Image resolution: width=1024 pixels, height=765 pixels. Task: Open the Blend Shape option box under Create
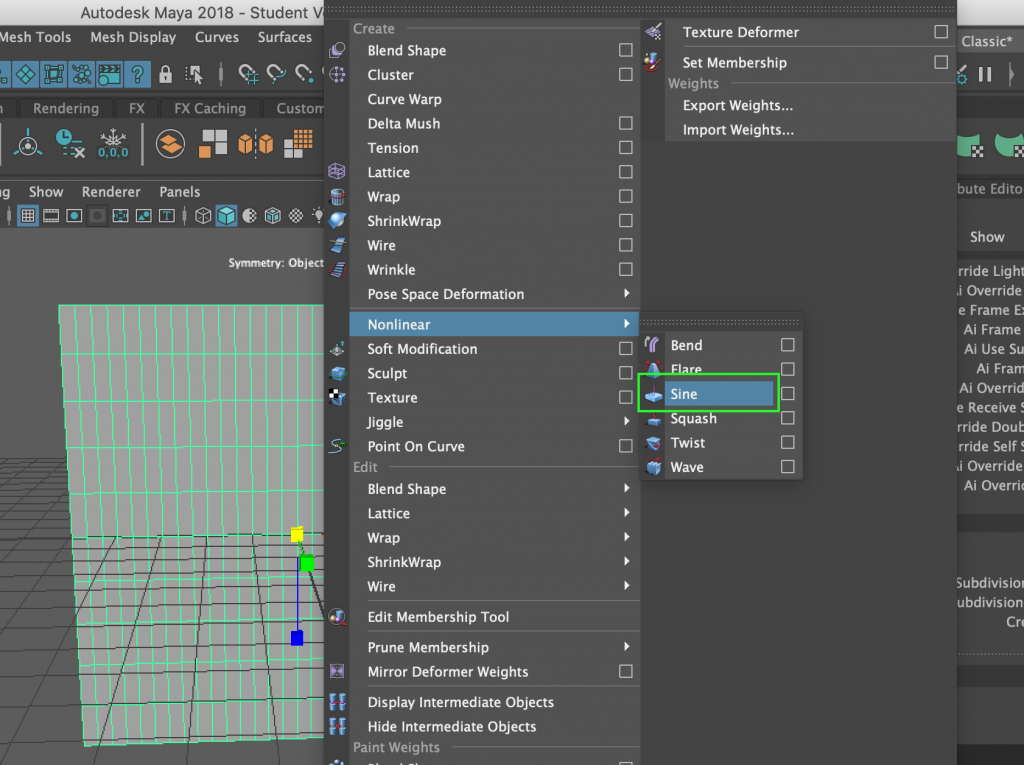(626, 50)
